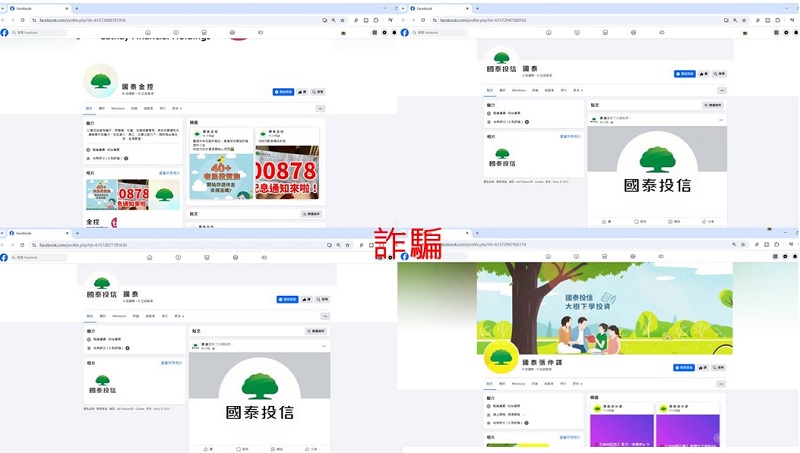This screenshot has height=453, width=800.
Task: Share the post in upper-right 國泰投信 window
Action: [x=708, y=221]
